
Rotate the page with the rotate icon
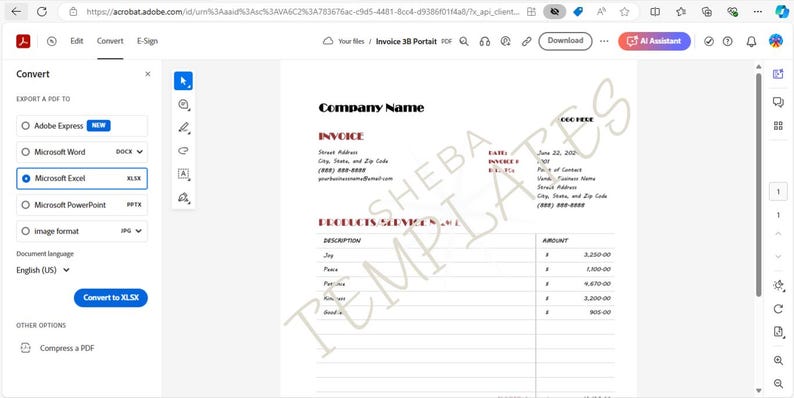click(x=778, y=309)
